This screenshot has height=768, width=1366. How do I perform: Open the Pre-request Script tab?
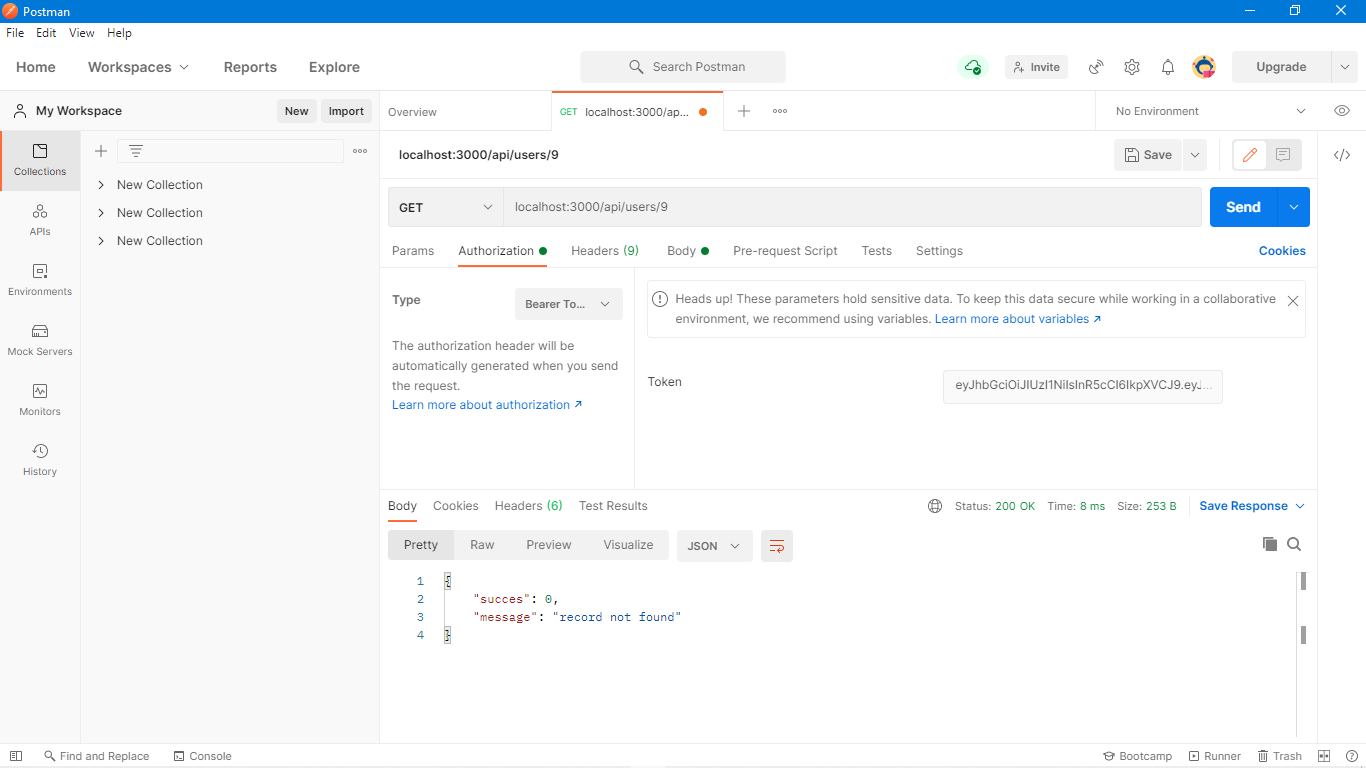(x=785, y=251)
